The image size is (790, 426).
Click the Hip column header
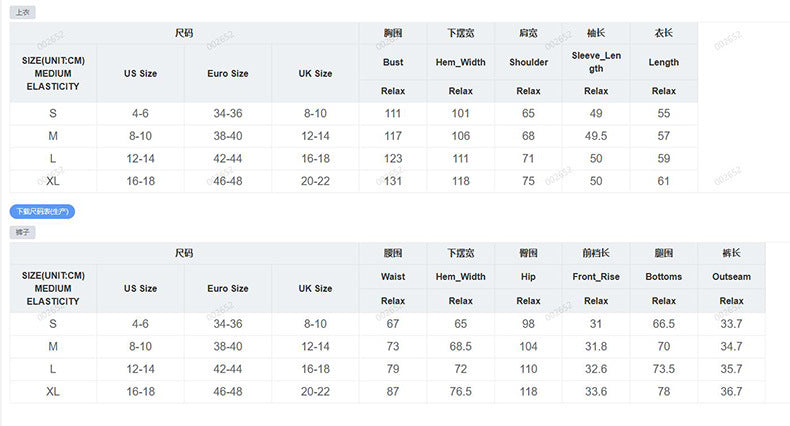[528, 276]
